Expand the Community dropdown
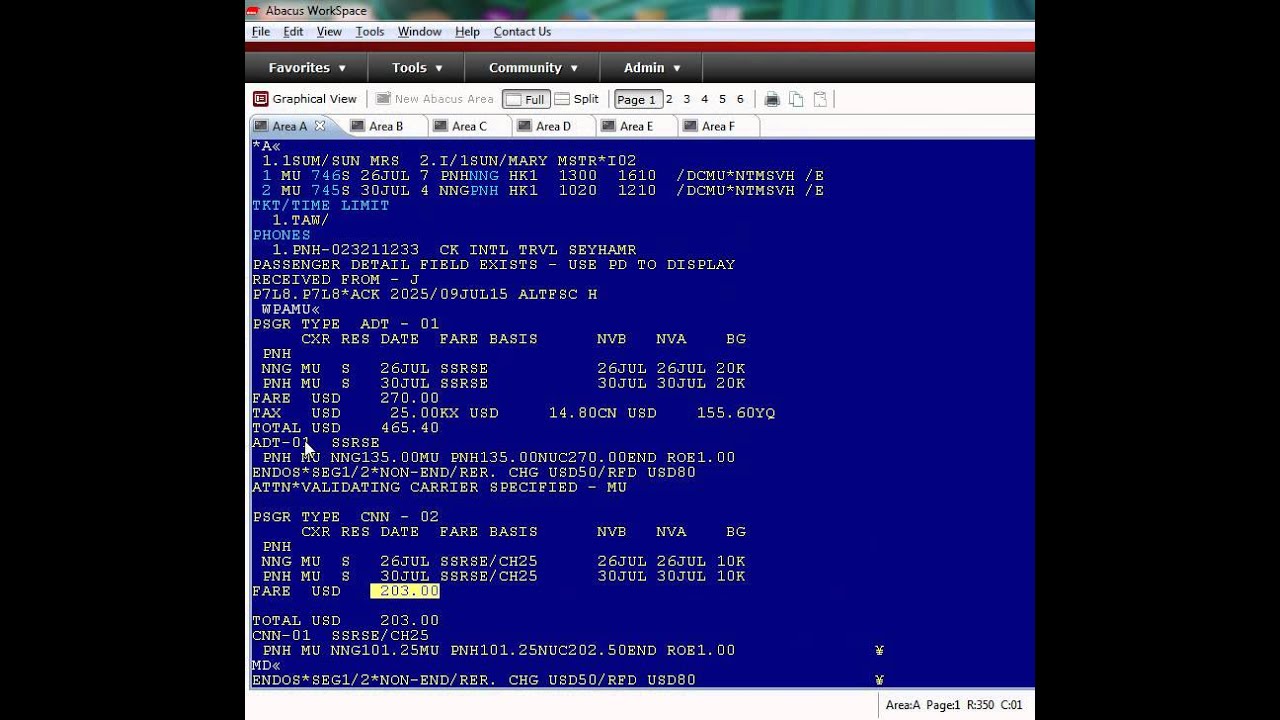1280x720 pixels. pyautogui.click(x=533, y=68)
